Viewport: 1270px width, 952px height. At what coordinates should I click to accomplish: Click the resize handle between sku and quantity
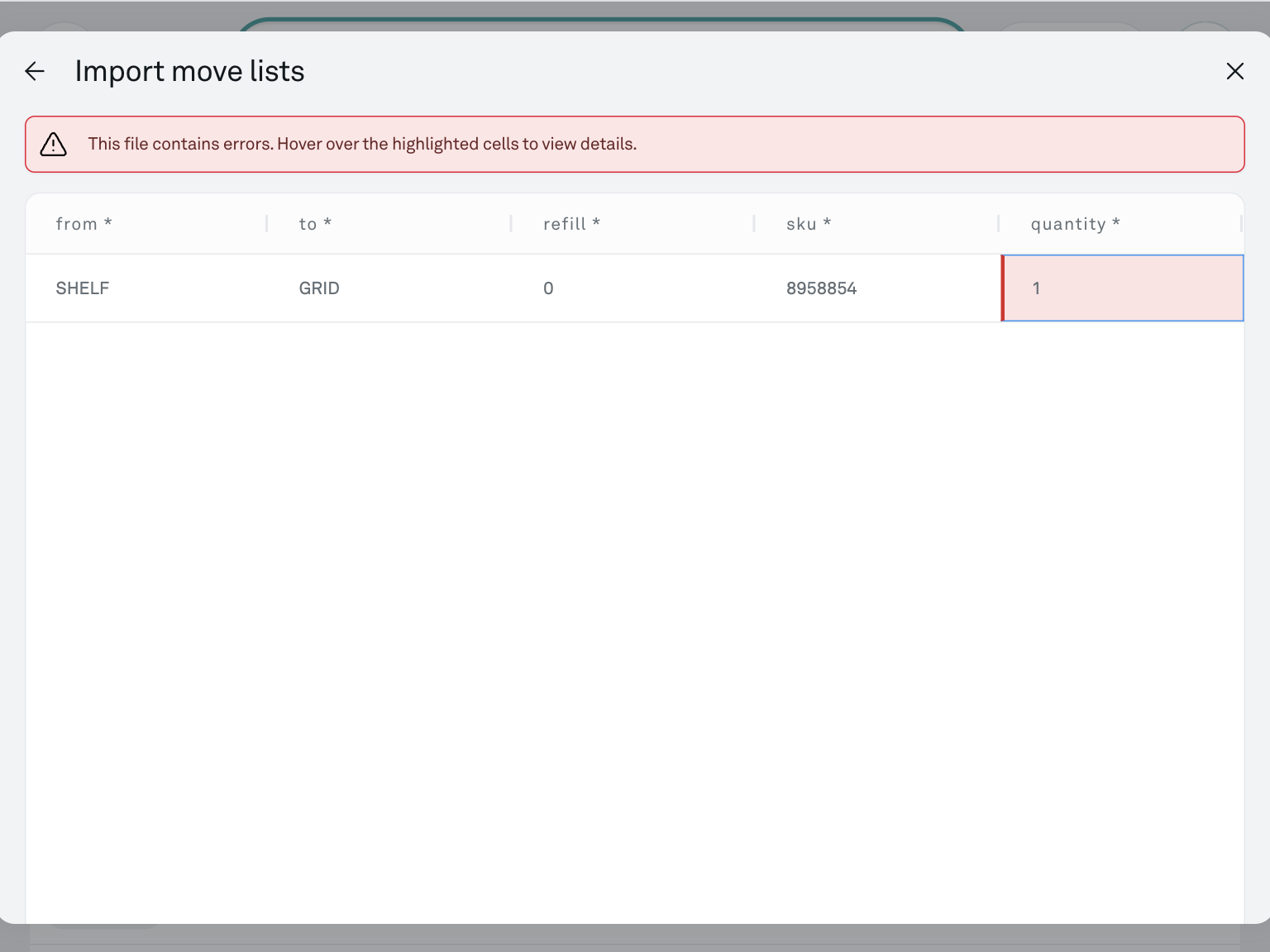tap(998, 224)
